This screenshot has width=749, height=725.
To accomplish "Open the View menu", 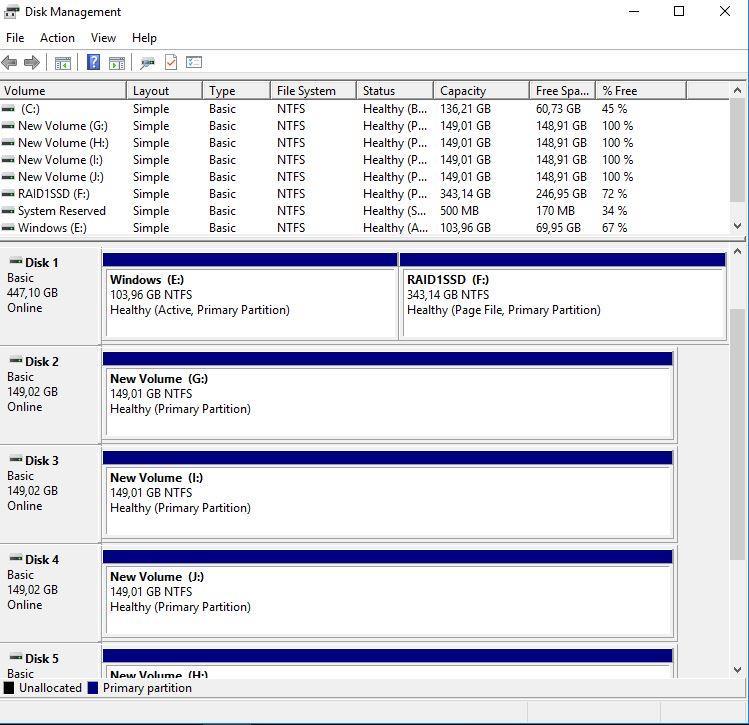I will [103, 38].
